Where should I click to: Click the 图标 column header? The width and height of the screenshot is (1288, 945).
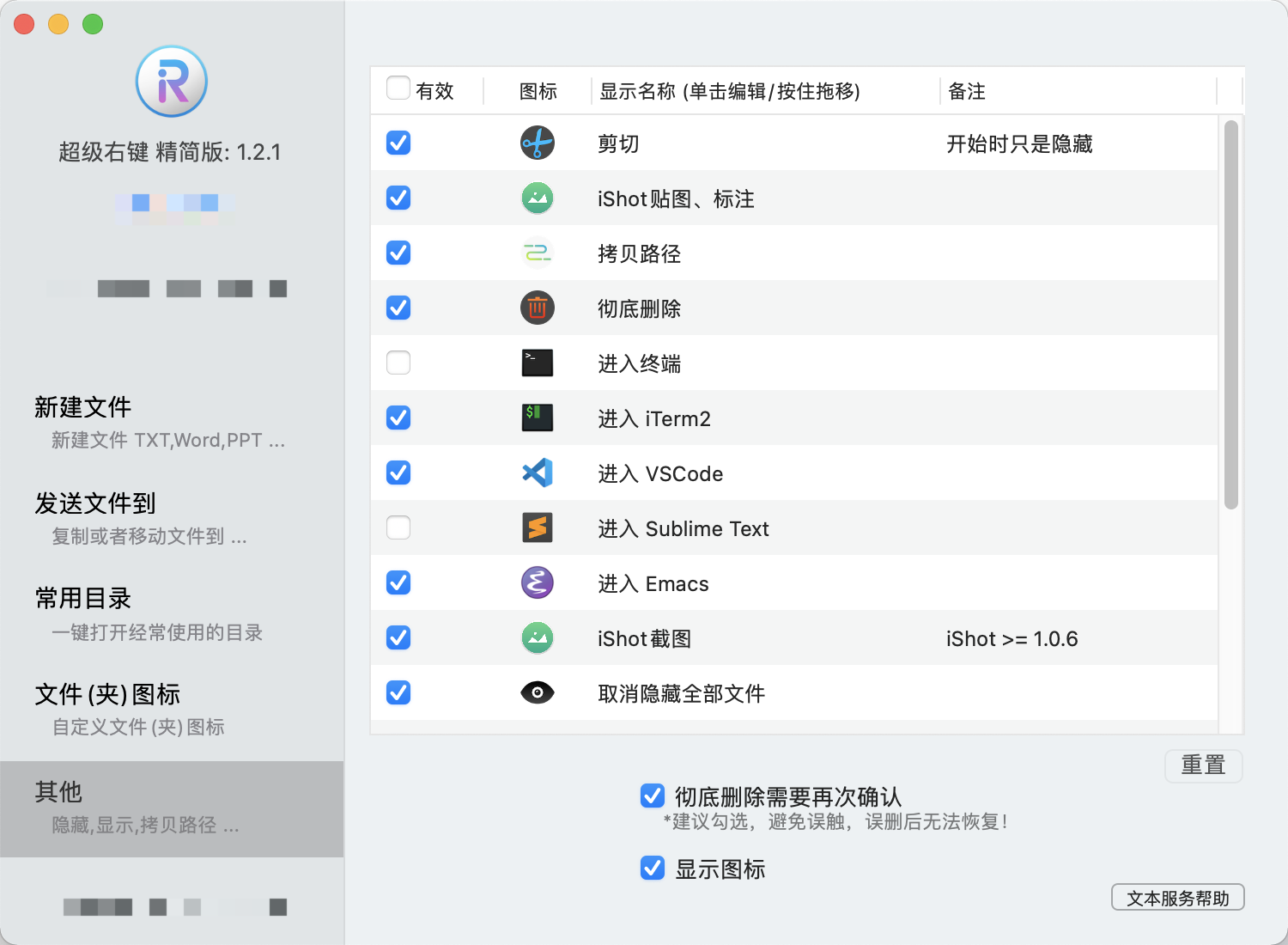pyautogui.click(x=538, y=91)
